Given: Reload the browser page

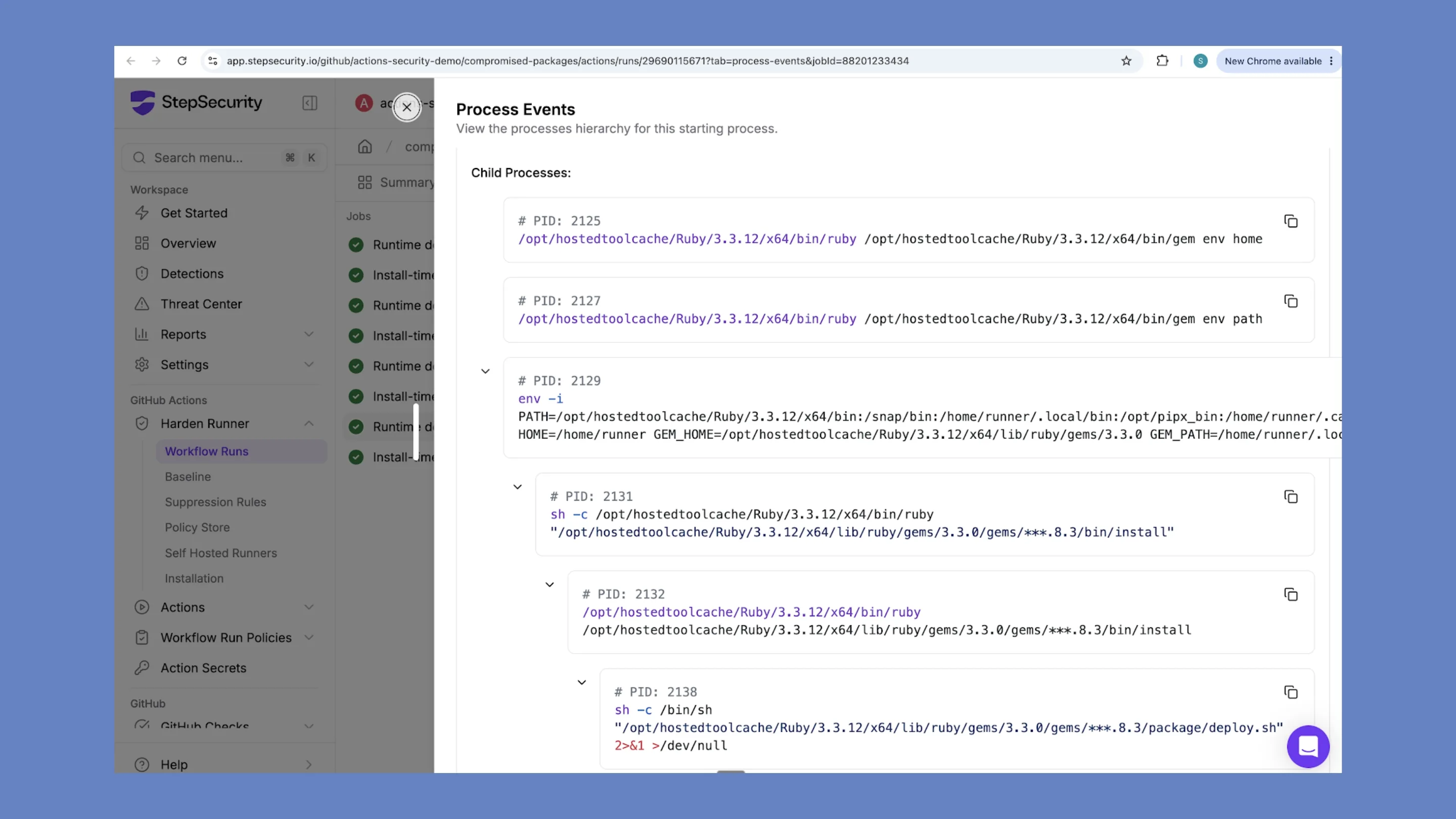Looking at the screenshot, I should tap(182, 61).
